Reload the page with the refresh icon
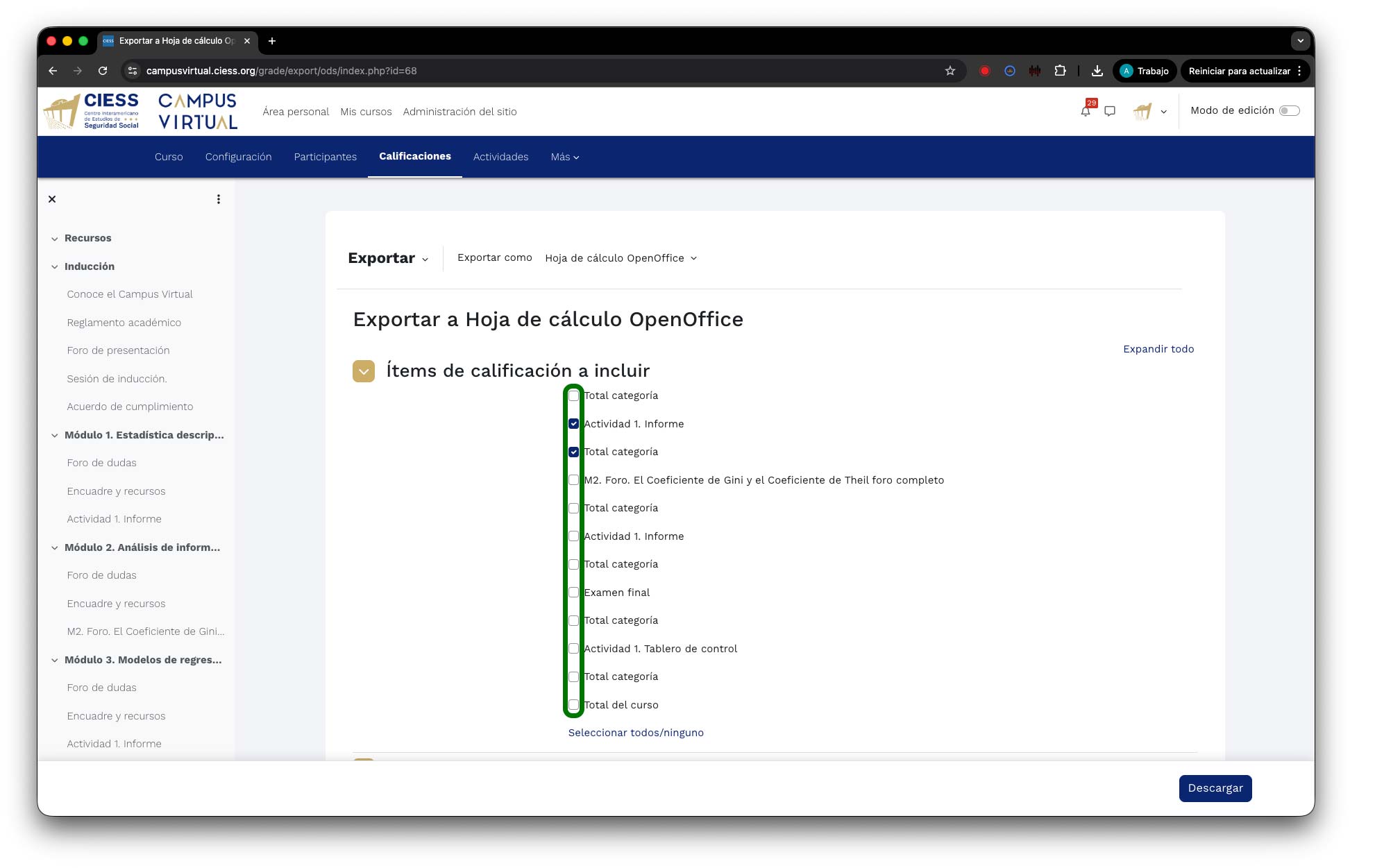1375x868 pixels. 103,71
